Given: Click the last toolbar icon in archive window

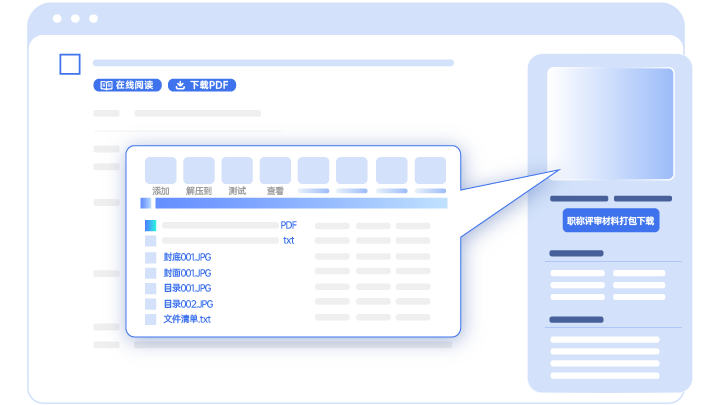Looking at the screenshot, I should click(430, 170).
